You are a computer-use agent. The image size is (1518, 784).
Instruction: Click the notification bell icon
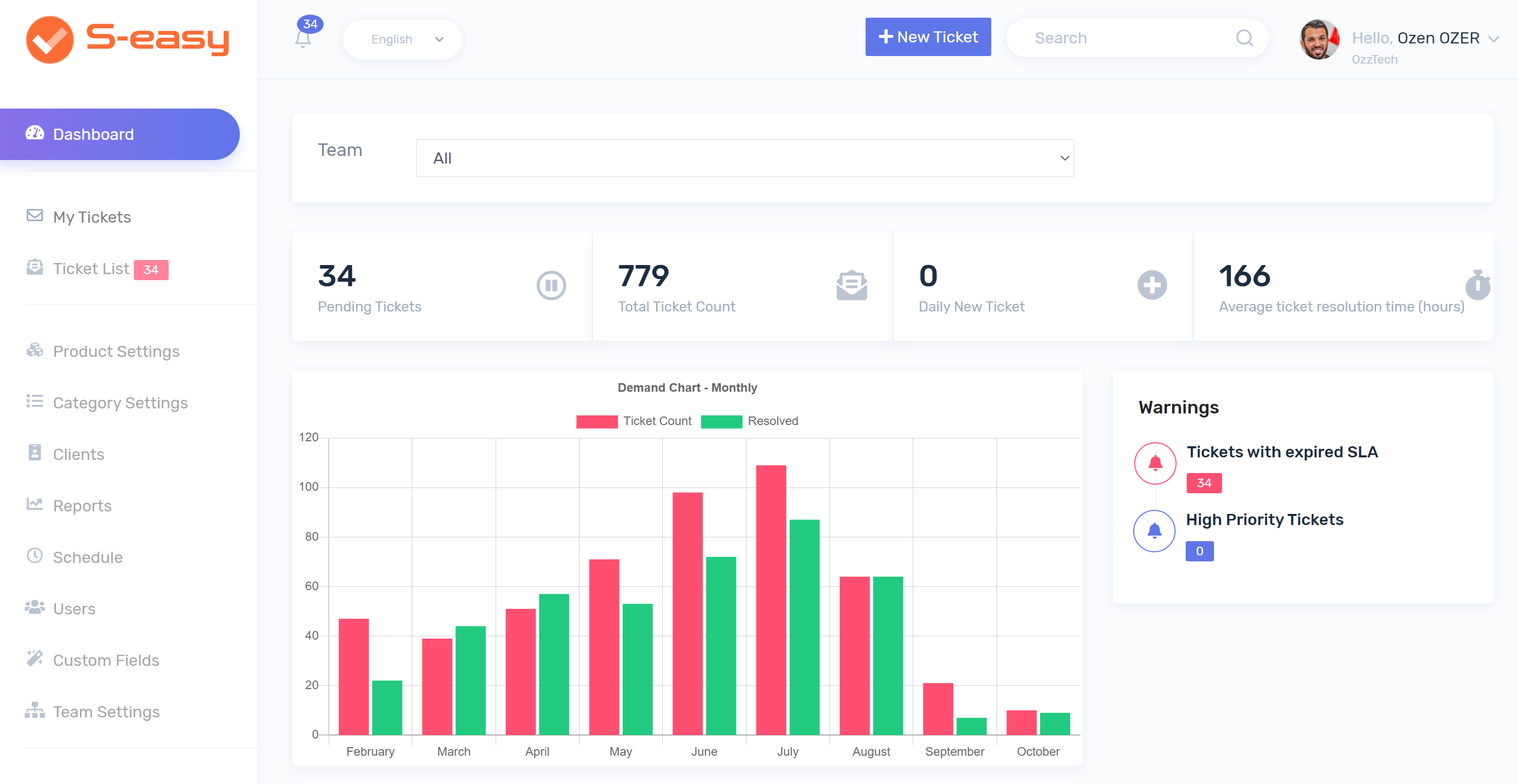pyautogui.click(x=303, y=39)
